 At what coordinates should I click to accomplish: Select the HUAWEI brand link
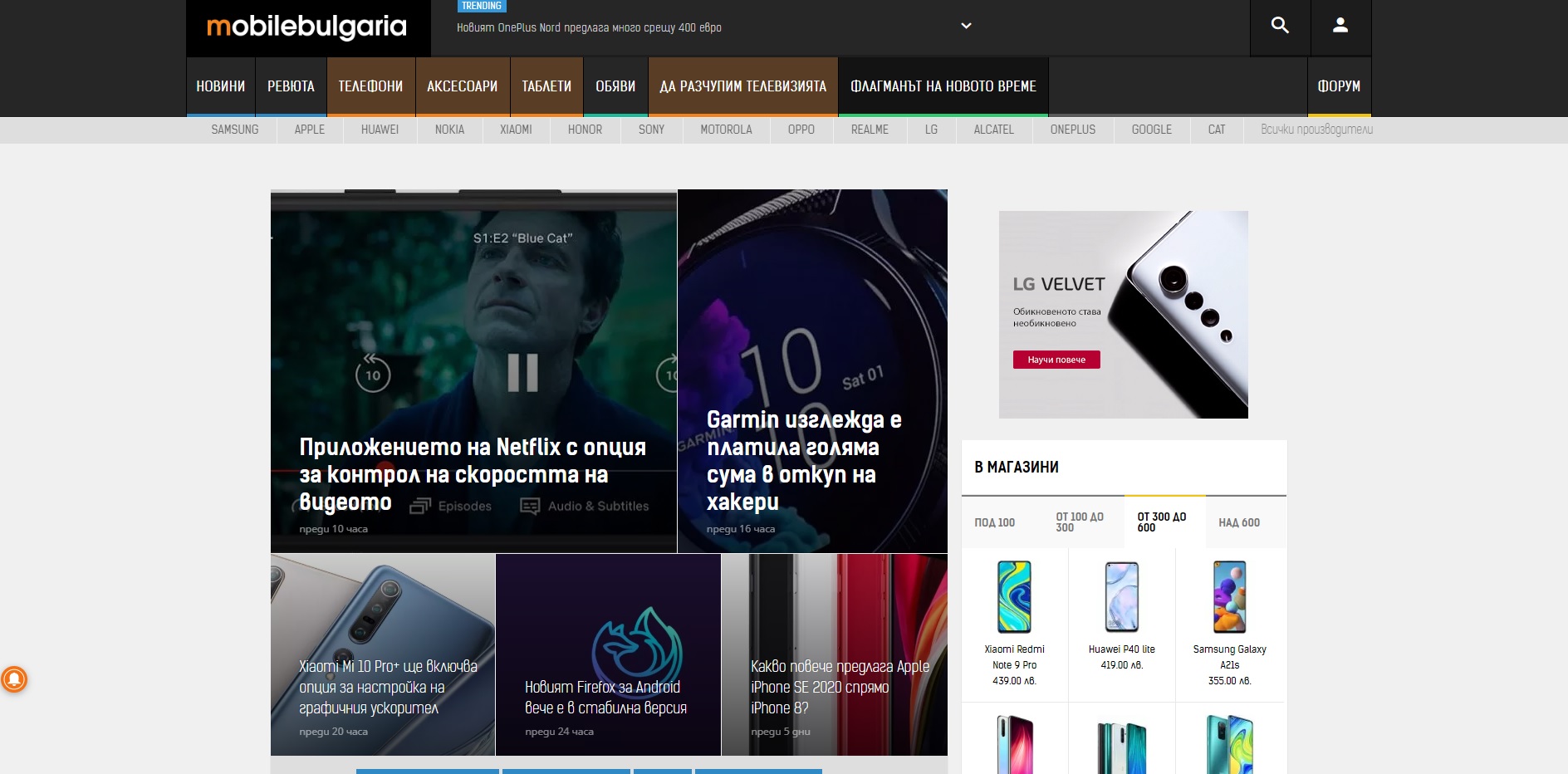pyautogui.click(x=380, y=130)
